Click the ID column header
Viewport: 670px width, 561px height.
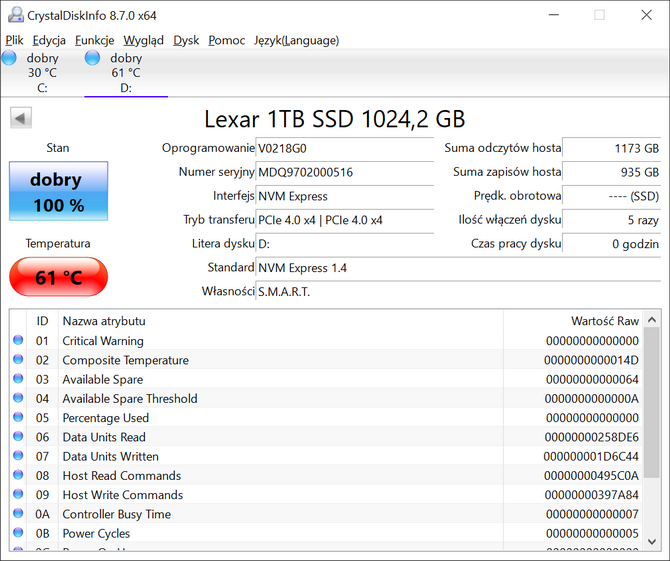click(42, 321)
